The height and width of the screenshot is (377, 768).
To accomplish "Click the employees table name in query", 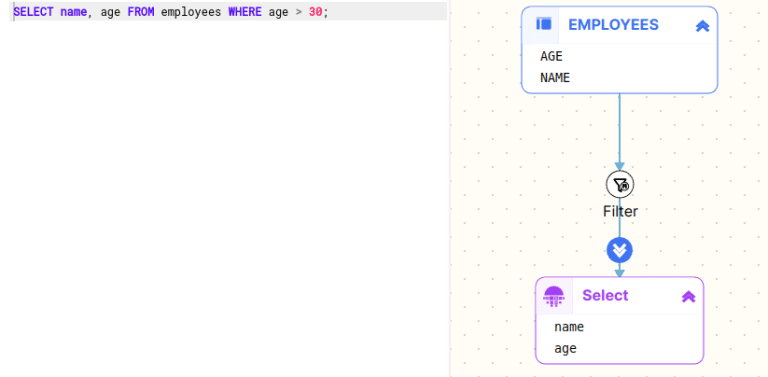I will (x=191, y=12).
